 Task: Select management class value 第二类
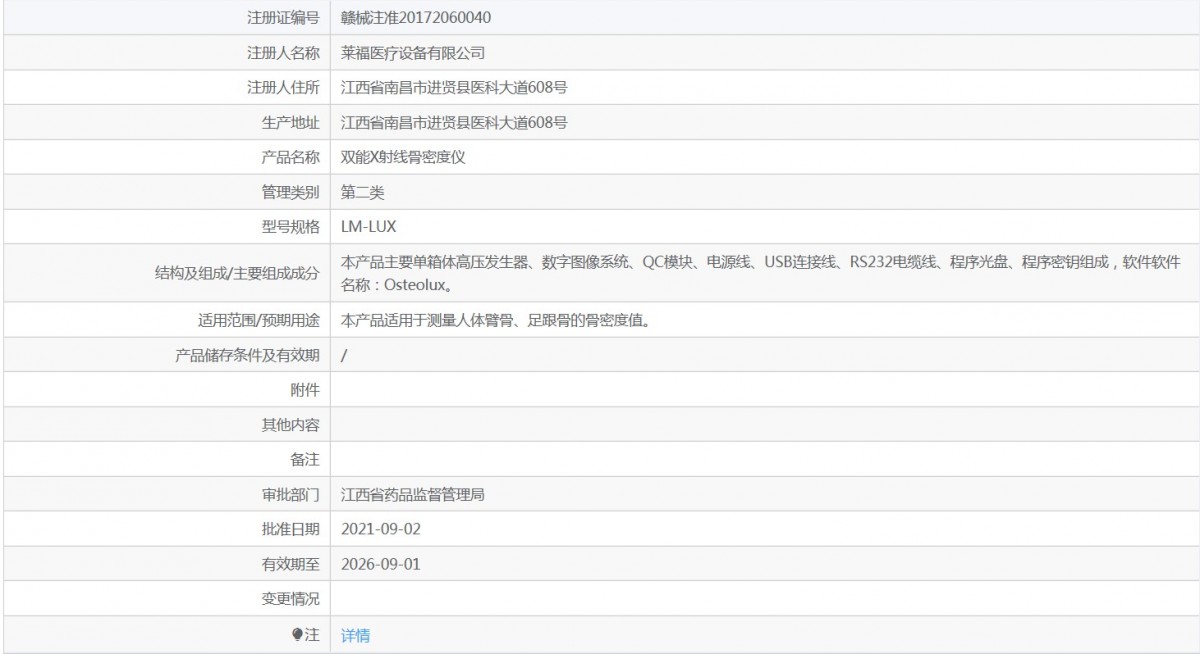pyautogui.click(x=362, y=192)
